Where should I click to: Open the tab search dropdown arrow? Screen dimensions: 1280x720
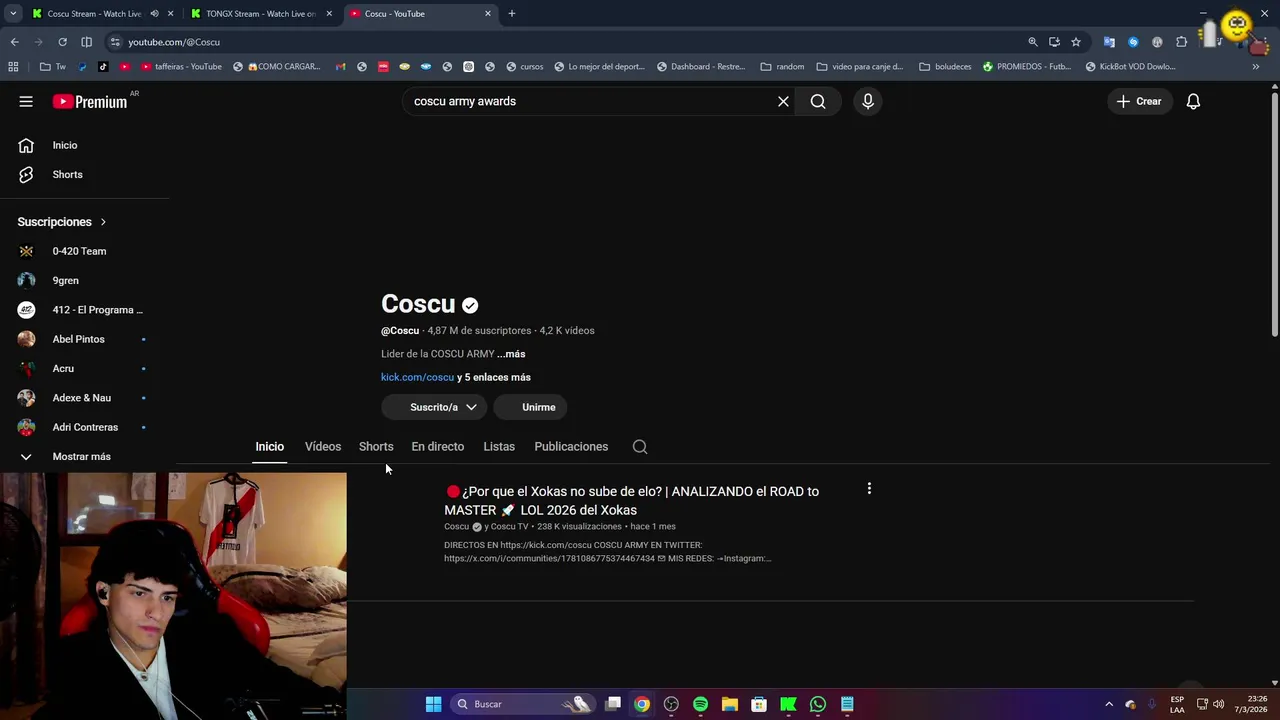(x=13, y=13)
